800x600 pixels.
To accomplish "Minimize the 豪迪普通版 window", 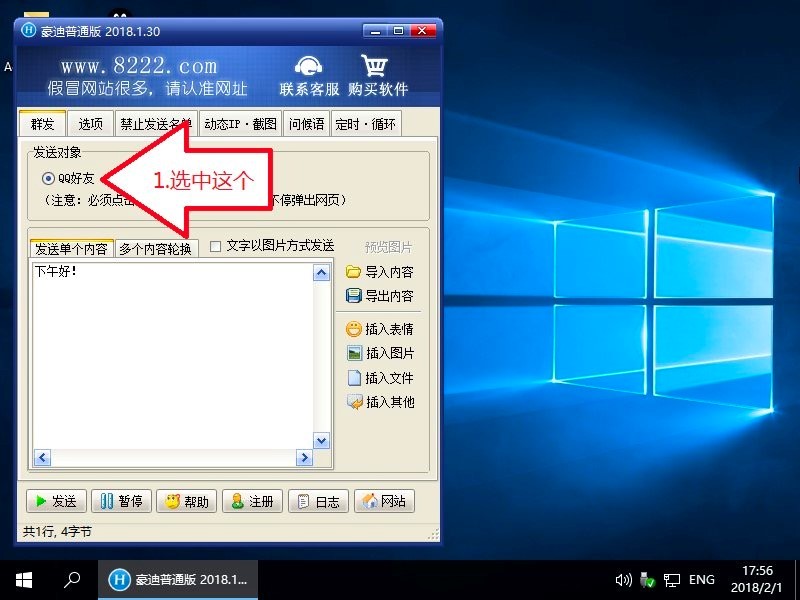I will pos(376,31).
